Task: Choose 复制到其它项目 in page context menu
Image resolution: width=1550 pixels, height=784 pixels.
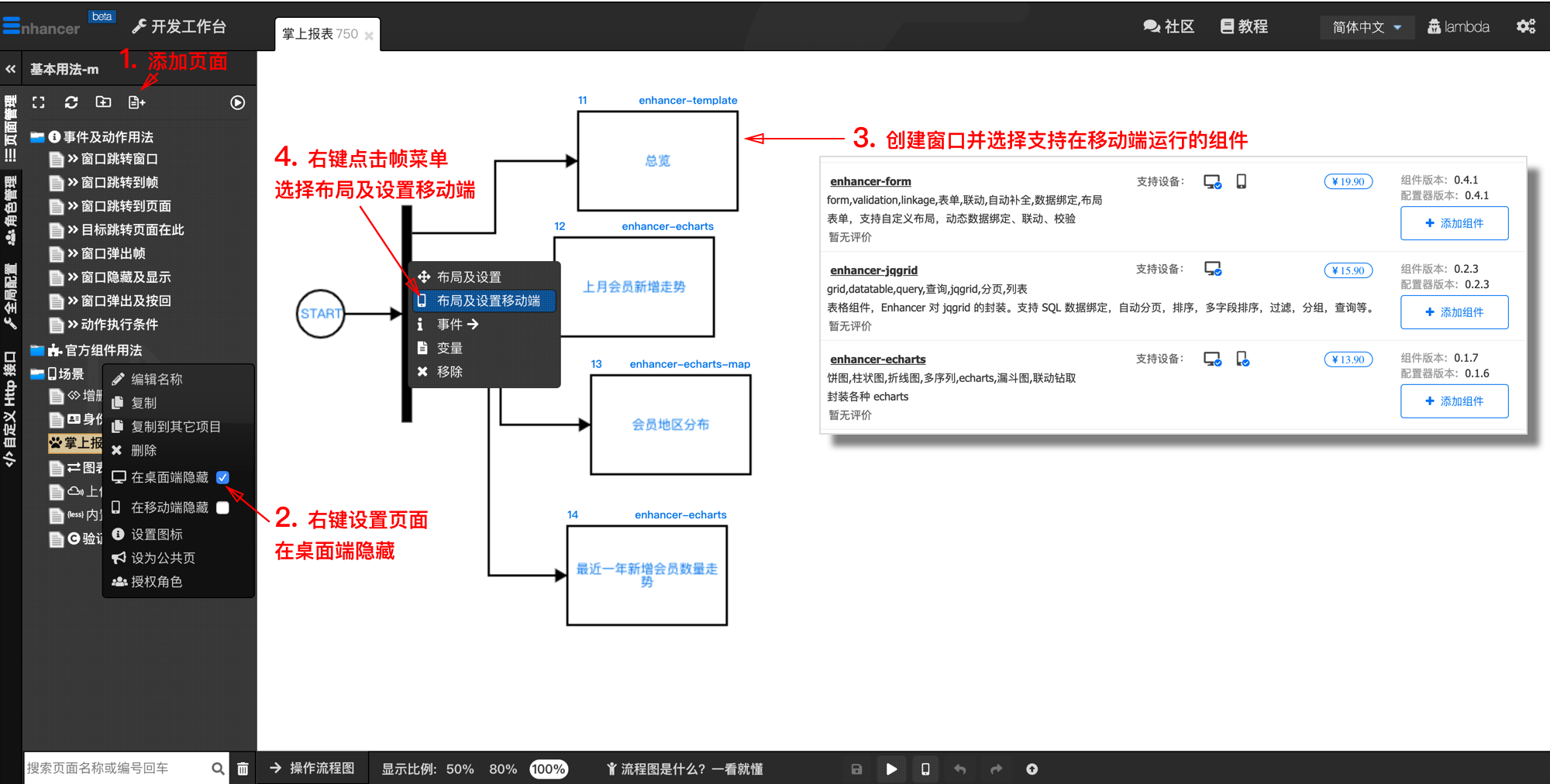Action: (x=175, y=427)
